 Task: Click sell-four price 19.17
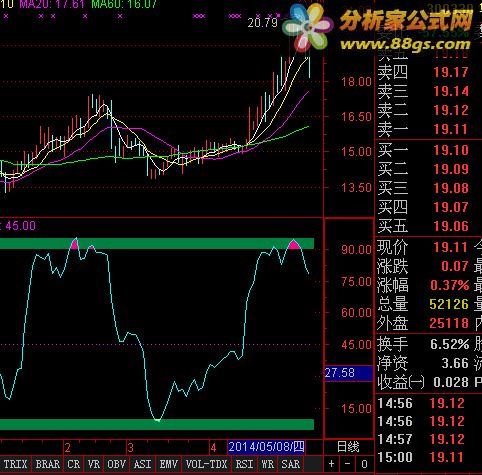click(x=451, y=72)
